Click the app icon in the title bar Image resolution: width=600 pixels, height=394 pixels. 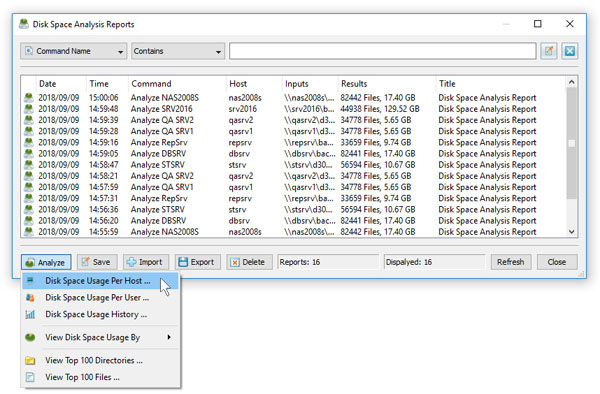(x=24, y=24)
